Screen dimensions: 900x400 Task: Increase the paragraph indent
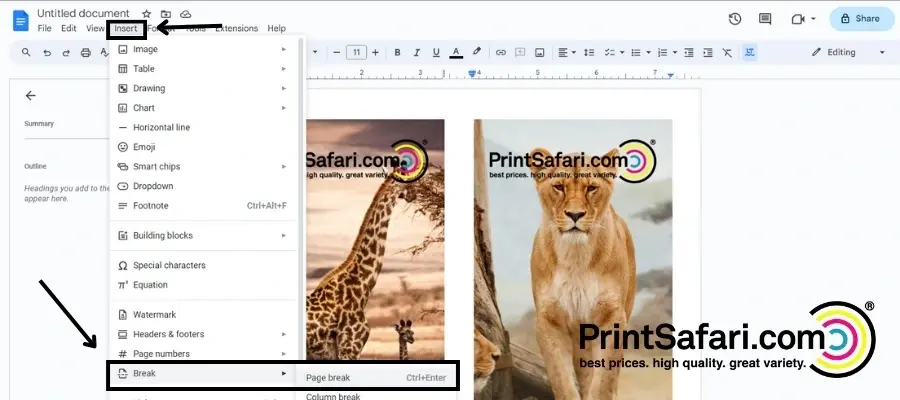(708, 52)
